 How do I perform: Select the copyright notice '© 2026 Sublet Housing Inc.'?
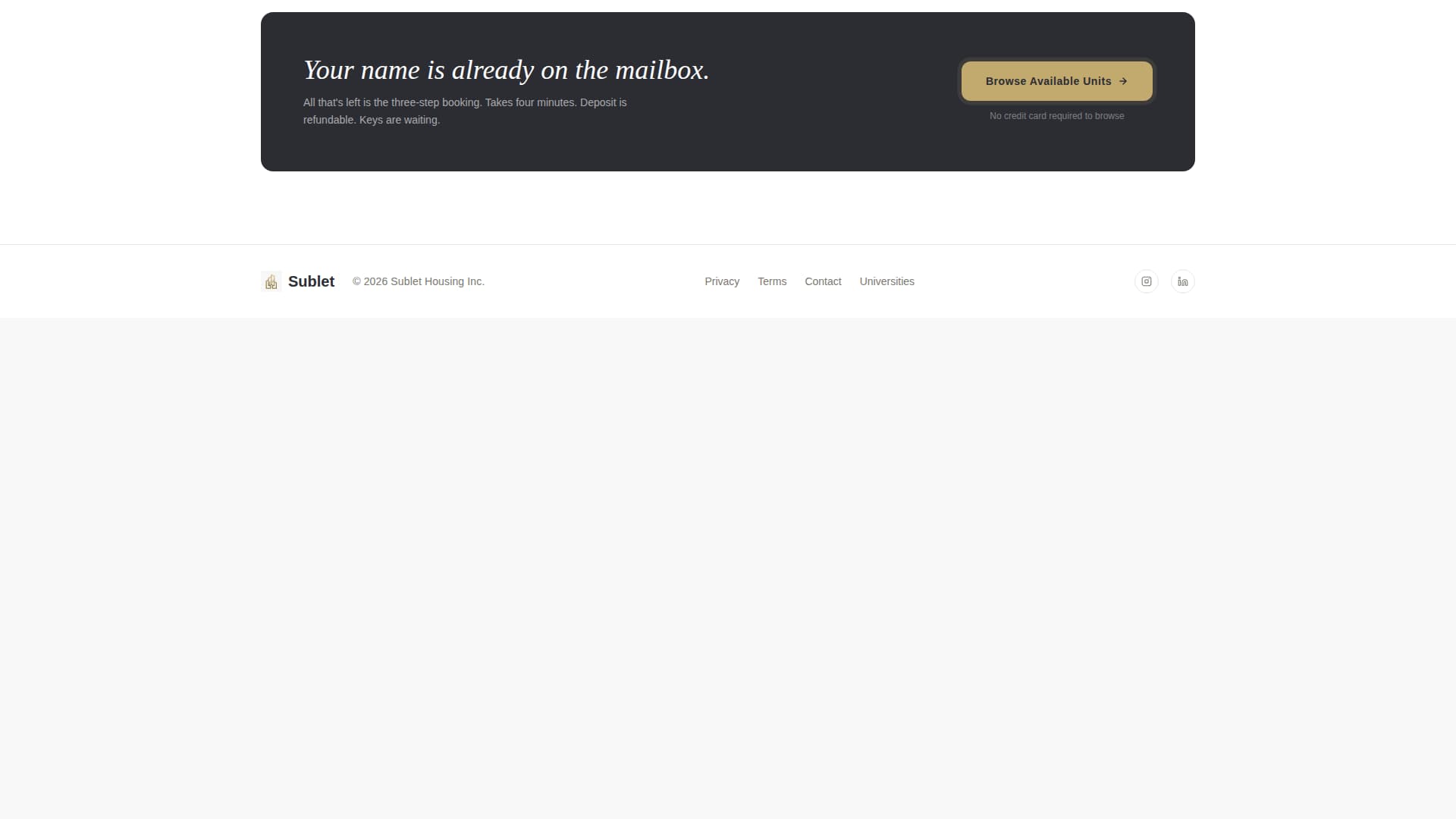pos(418,281)
